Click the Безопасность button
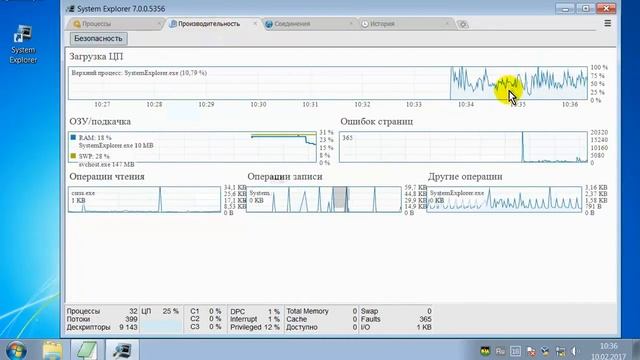Image resolution: width=640 pixels, height=360 pixels. click(x=98, y=38)
